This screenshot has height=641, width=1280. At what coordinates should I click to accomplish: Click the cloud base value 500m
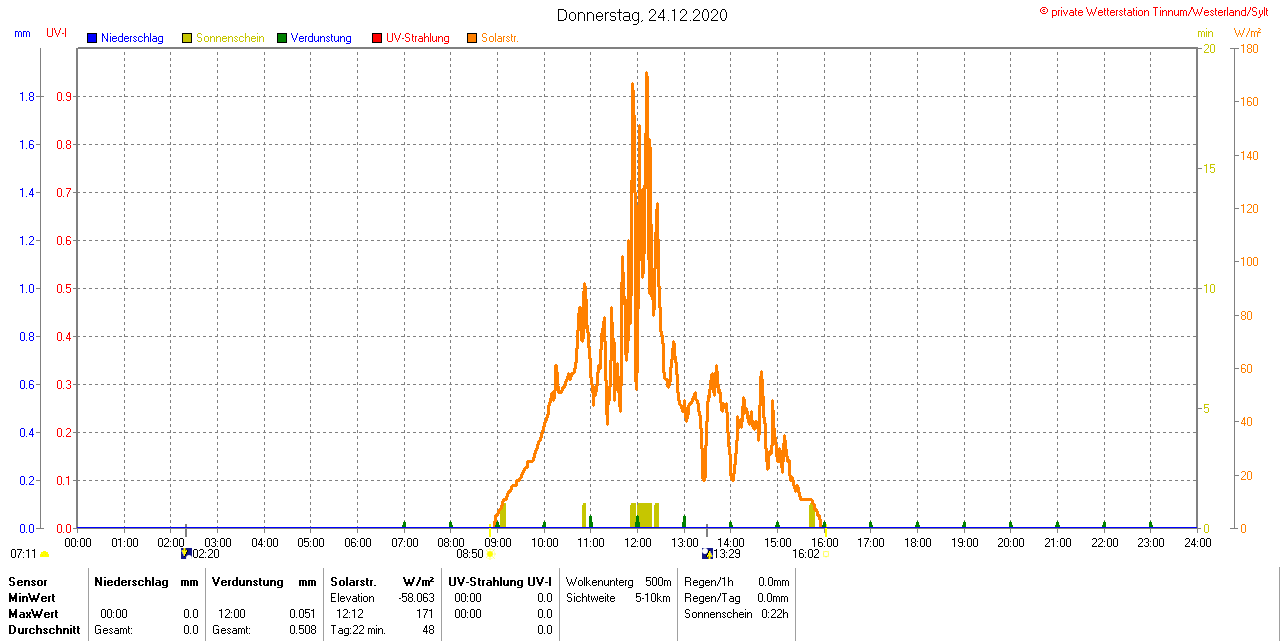658,582
